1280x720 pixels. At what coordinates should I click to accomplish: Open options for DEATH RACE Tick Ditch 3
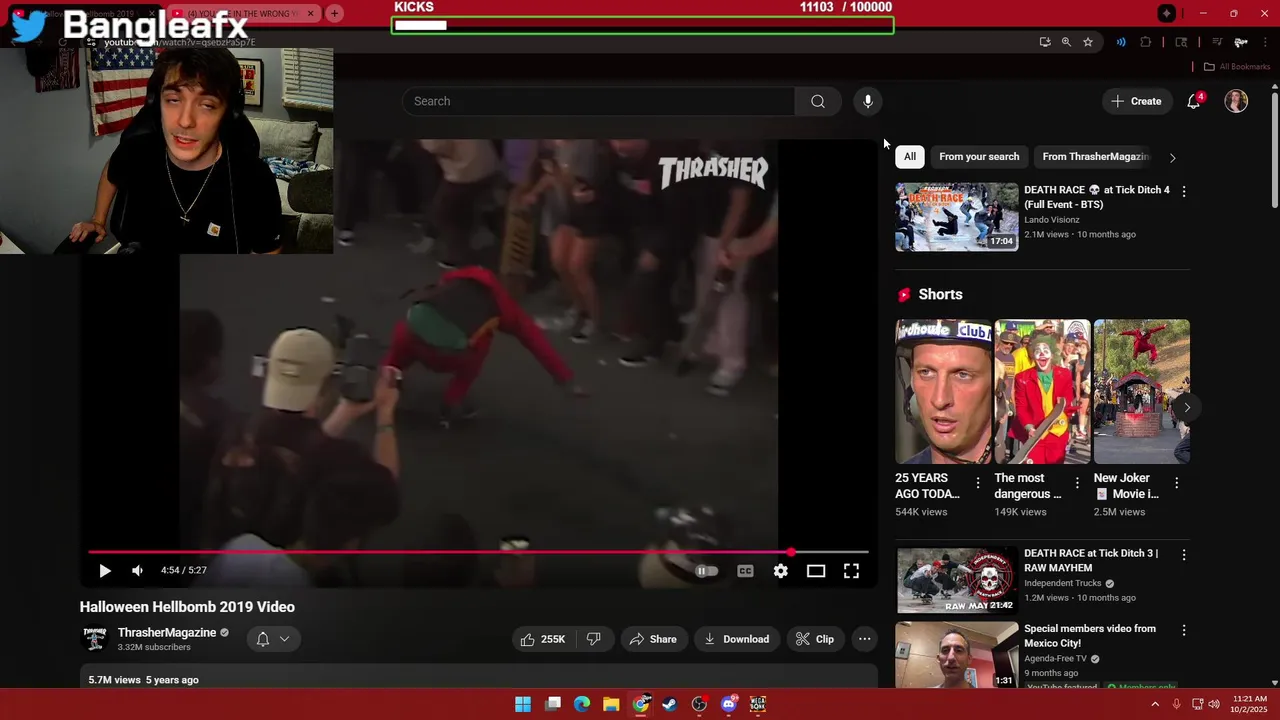(1184, 554)
